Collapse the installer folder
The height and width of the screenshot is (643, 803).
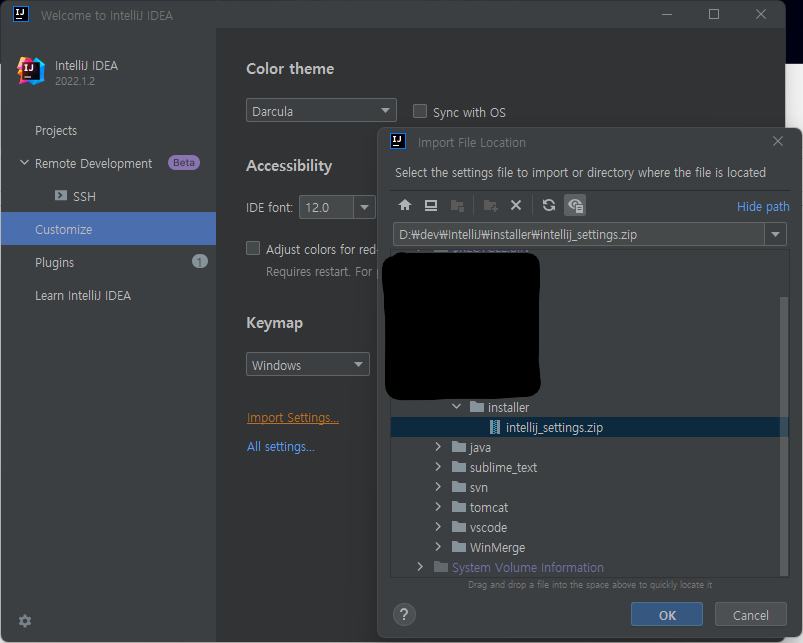click(x=456, y=406)
